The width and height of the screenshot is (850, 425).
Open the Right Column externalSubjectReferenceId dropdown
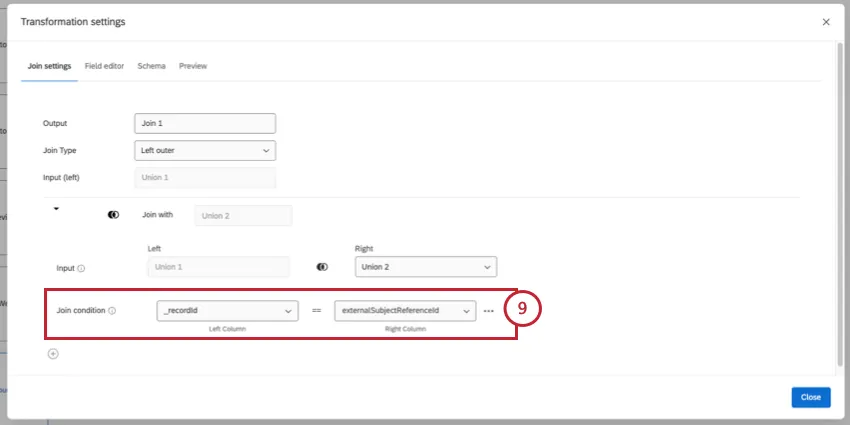[x=405, y=311]
